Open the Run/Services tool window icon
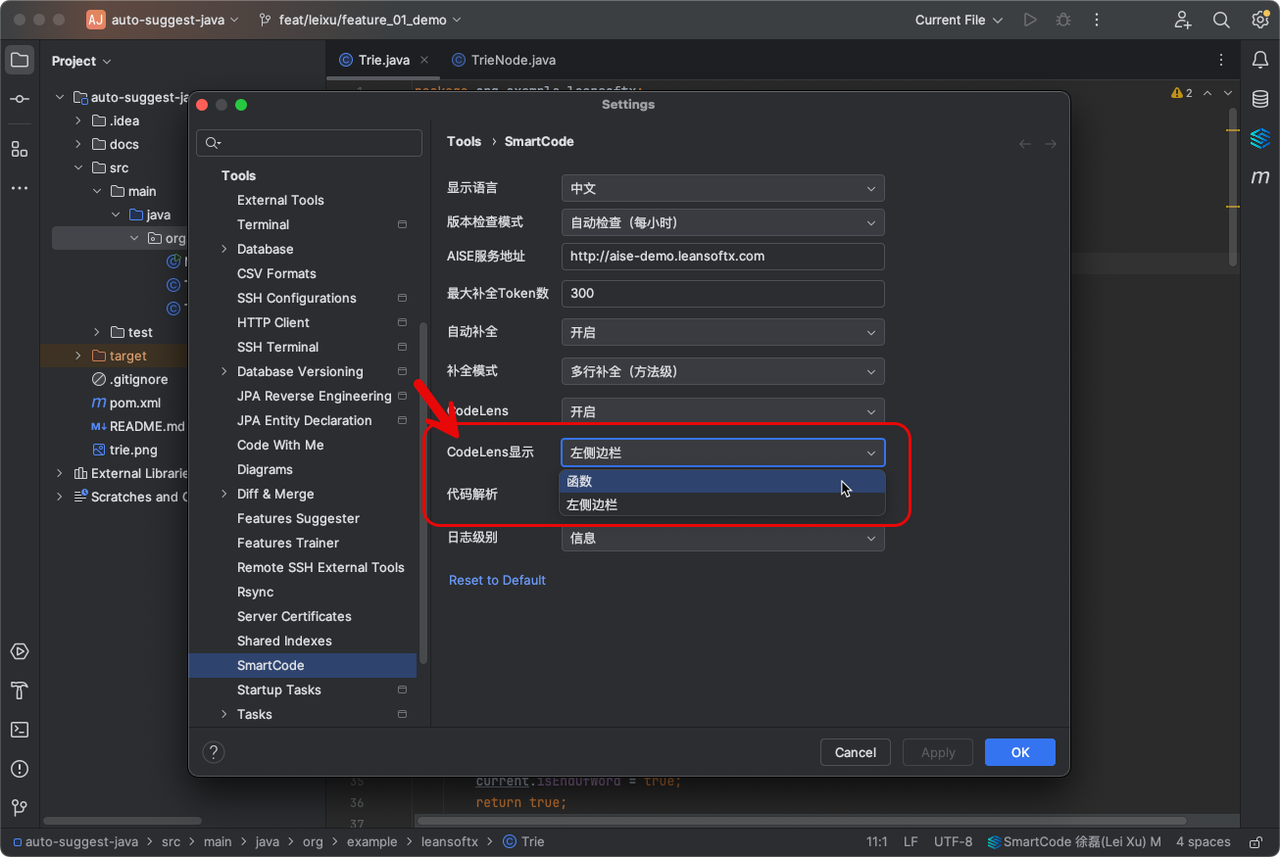Viewport: 1280px width, 857px height. coord(19,651)
